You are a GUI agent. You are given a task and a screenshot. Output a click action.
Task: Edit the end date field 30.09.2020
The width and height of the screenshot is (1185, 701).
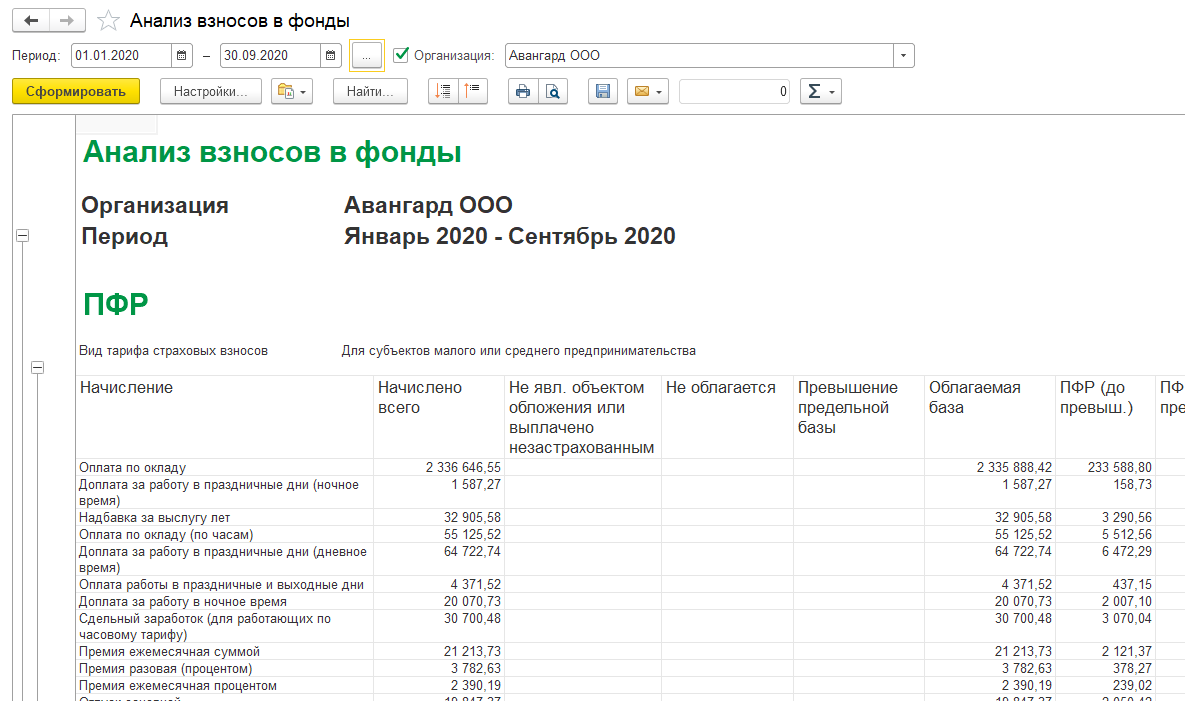pyautogui.click(x=271, y=55)
